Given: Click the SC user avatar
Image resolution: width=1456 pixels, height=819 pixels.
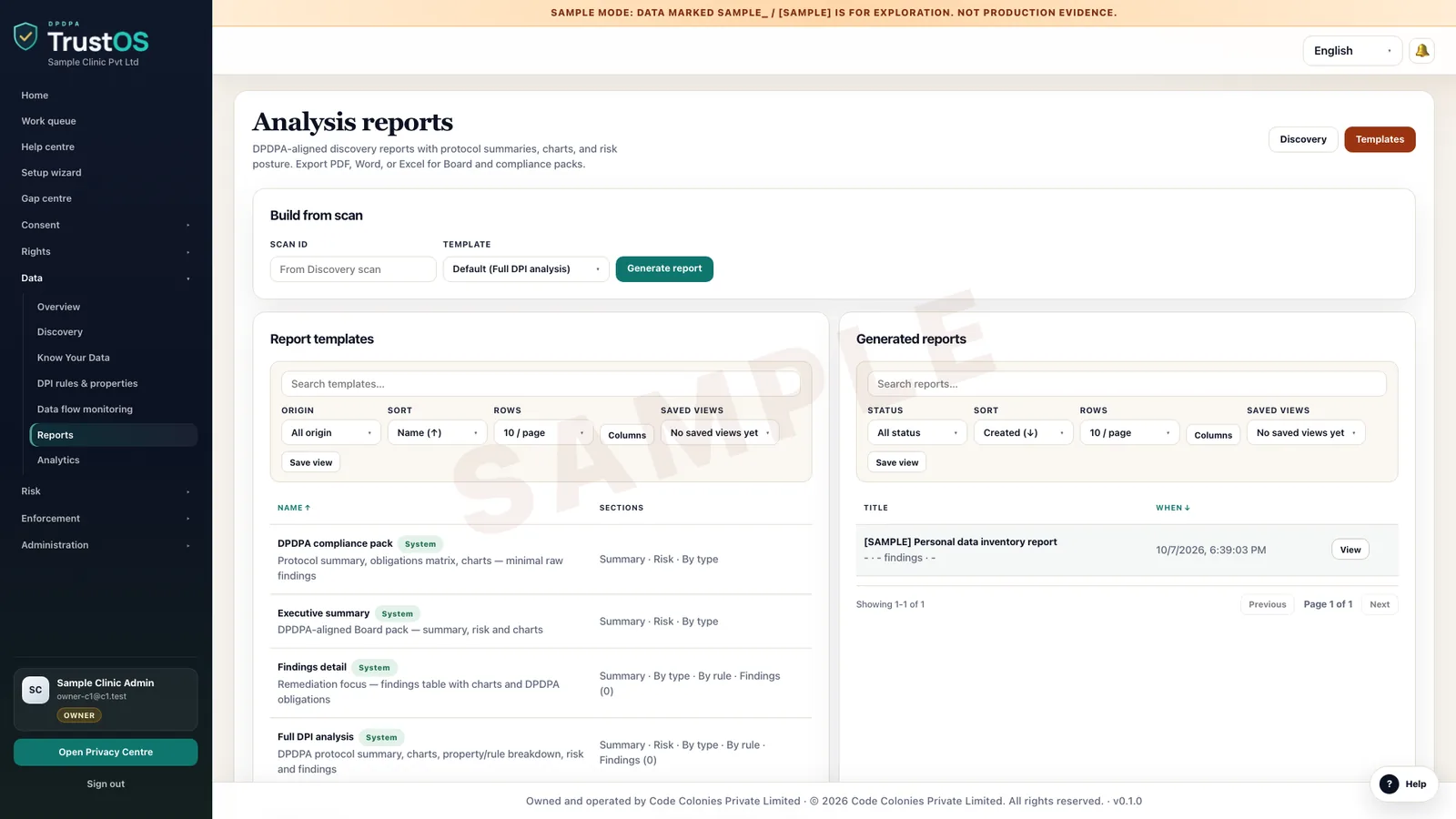Looking at the screenshot, I should (35, 690).
